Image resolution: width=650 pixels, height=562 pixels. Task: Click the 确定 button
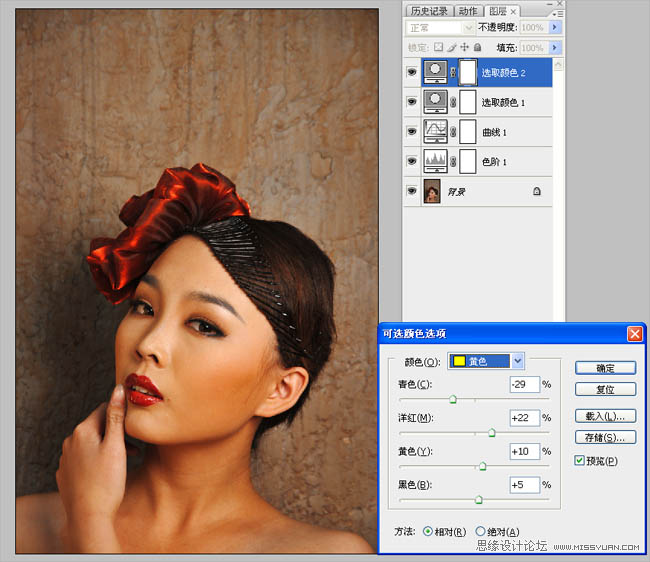pyautogui.click(x=606, y=368)
